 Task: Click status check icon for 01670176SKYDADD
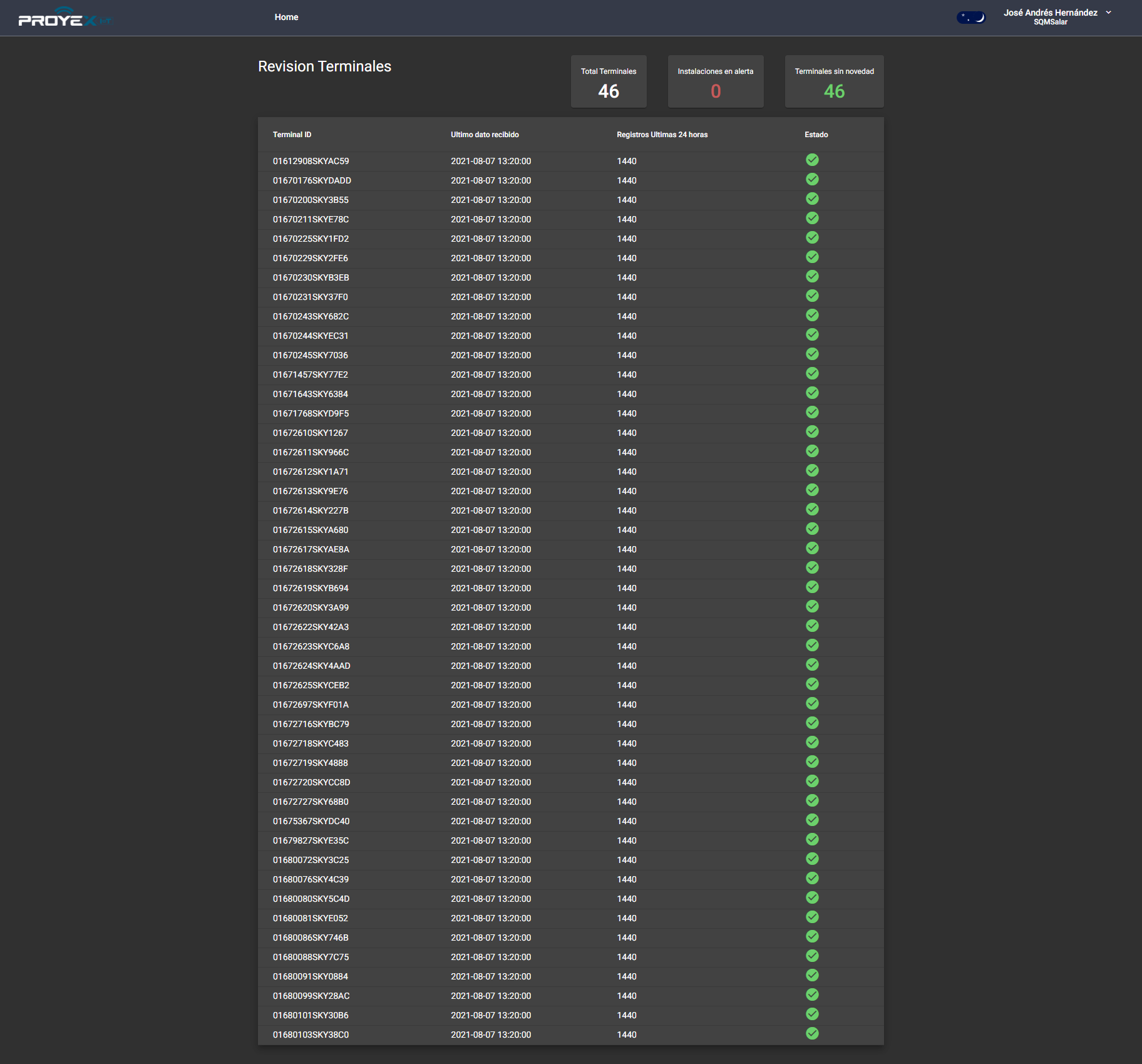point(812,179)
